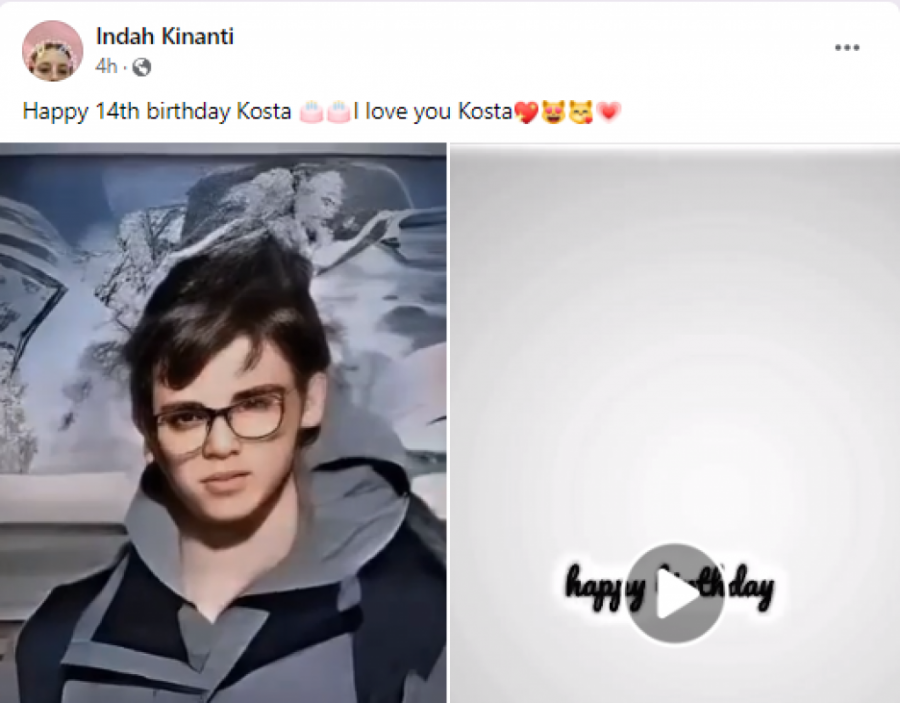Image resolution: width=900 pixels, height=703 pixels.
Task: Click the "I love you Kosta" caption text
Action: pyautogui.click(x=432, y=111)
